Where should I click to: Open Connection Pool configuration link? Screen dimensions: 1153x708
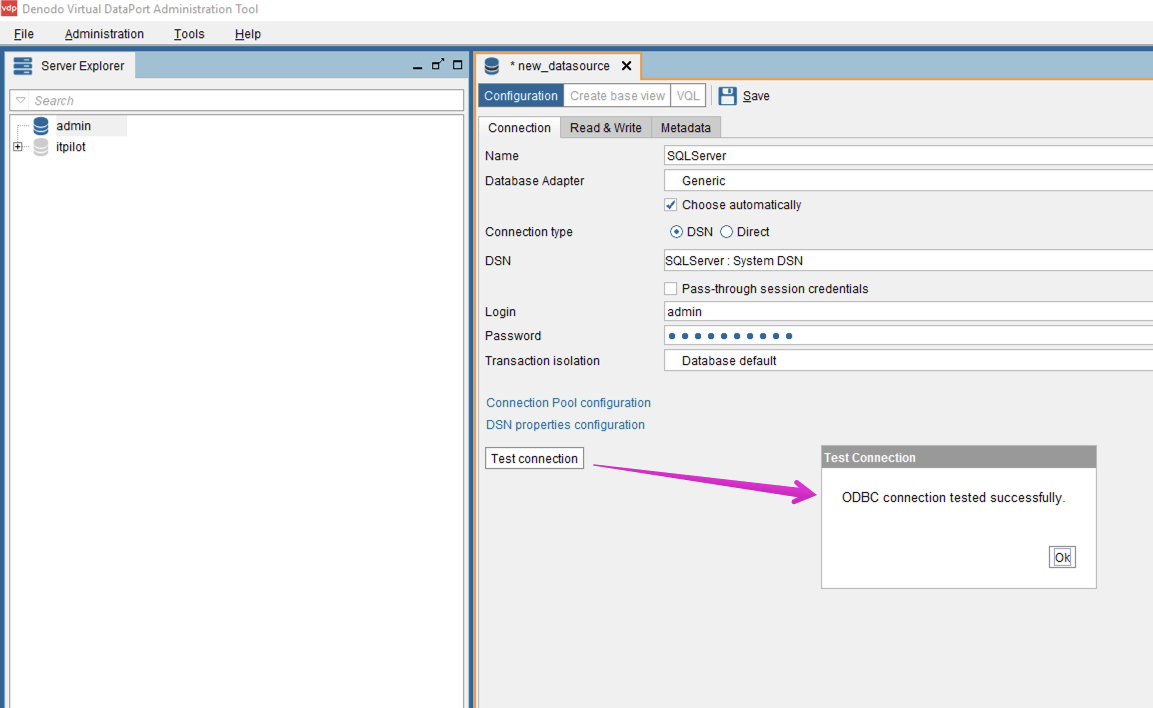[568, 402]
